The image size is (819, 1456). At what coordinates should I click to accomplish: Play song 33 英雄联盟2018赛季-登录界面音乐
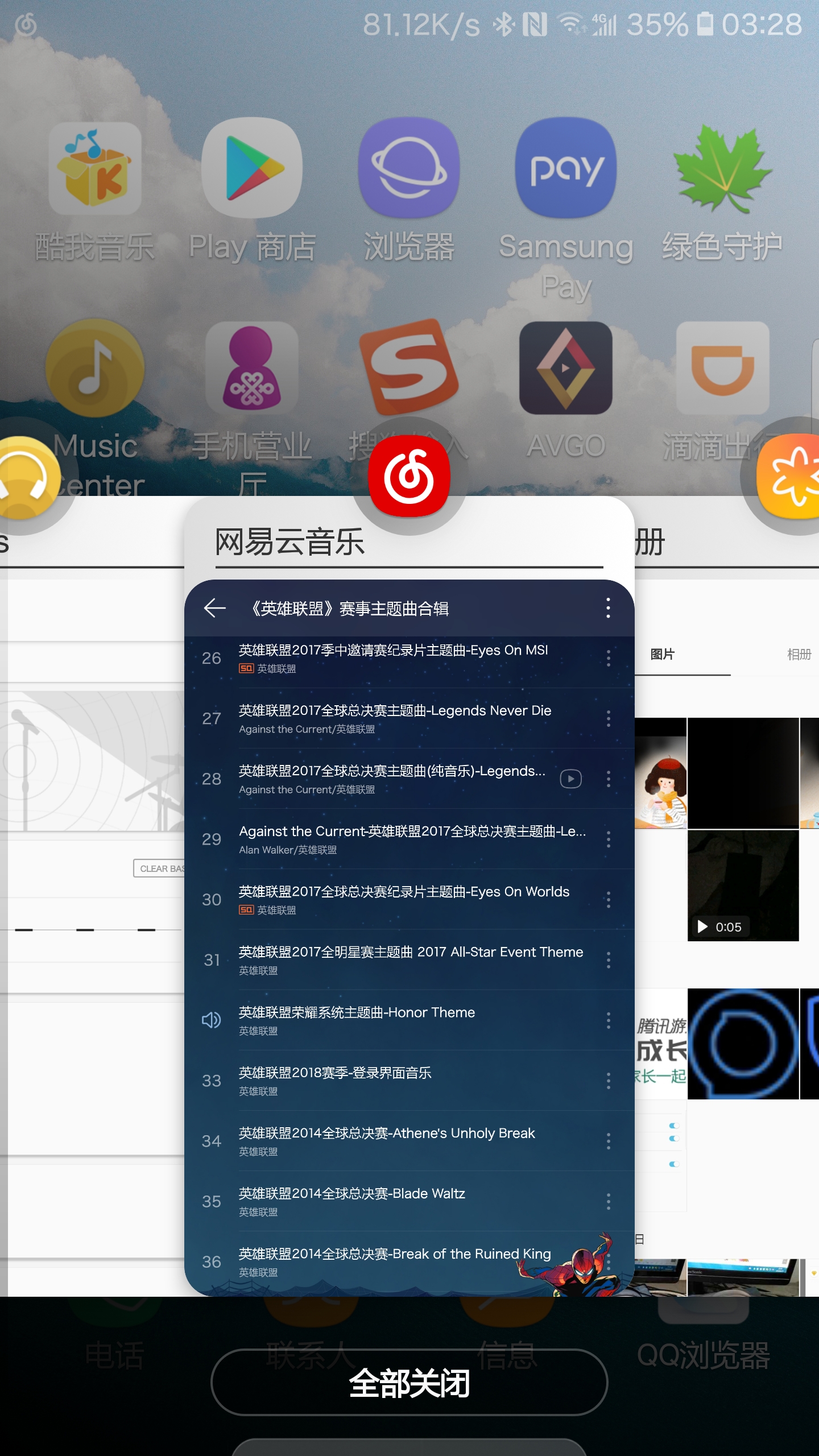[x=409, y=1081]
